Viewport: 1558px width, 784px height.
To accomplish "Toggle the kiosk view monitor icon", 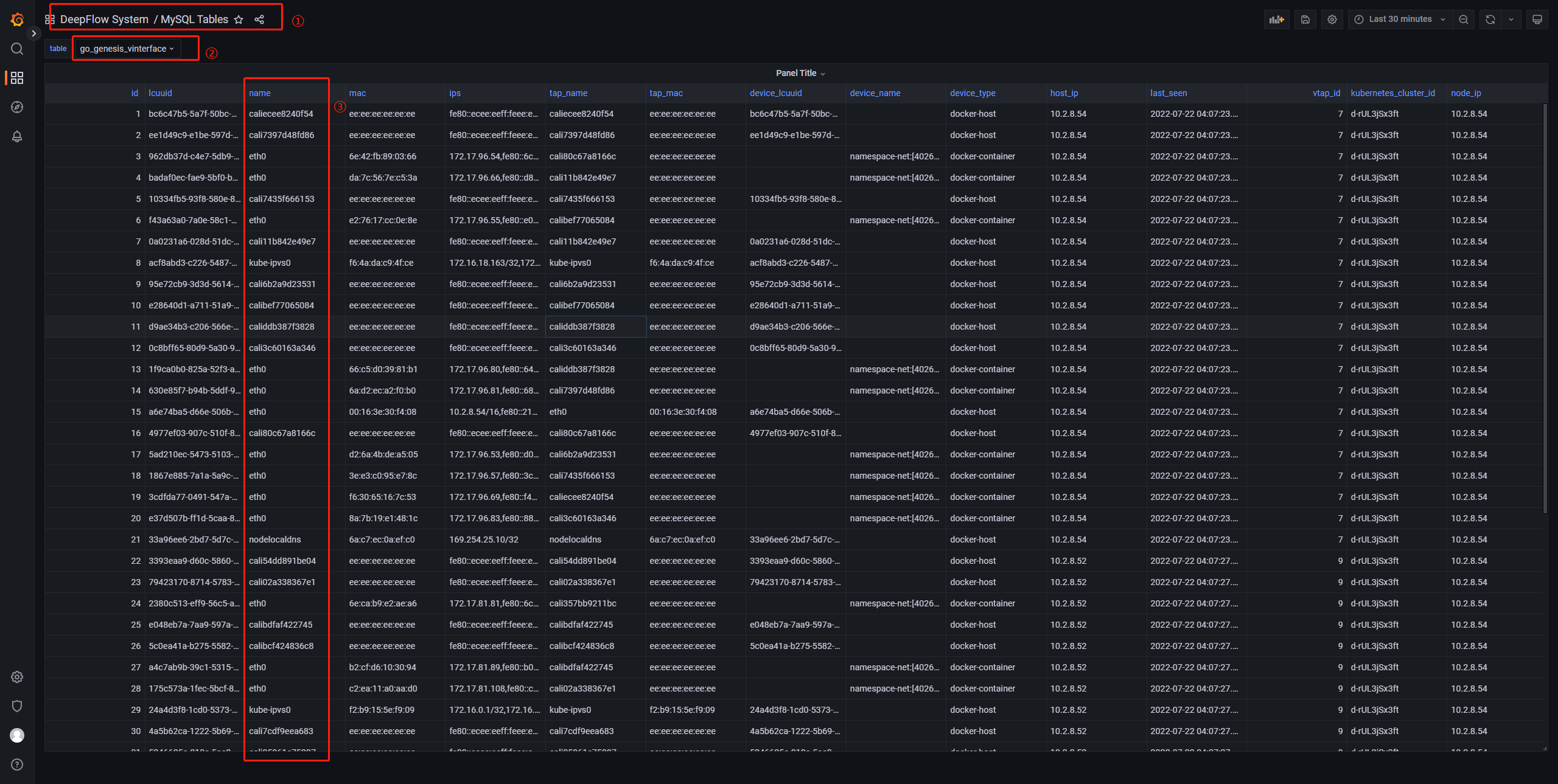I will tap(1537, 19).
